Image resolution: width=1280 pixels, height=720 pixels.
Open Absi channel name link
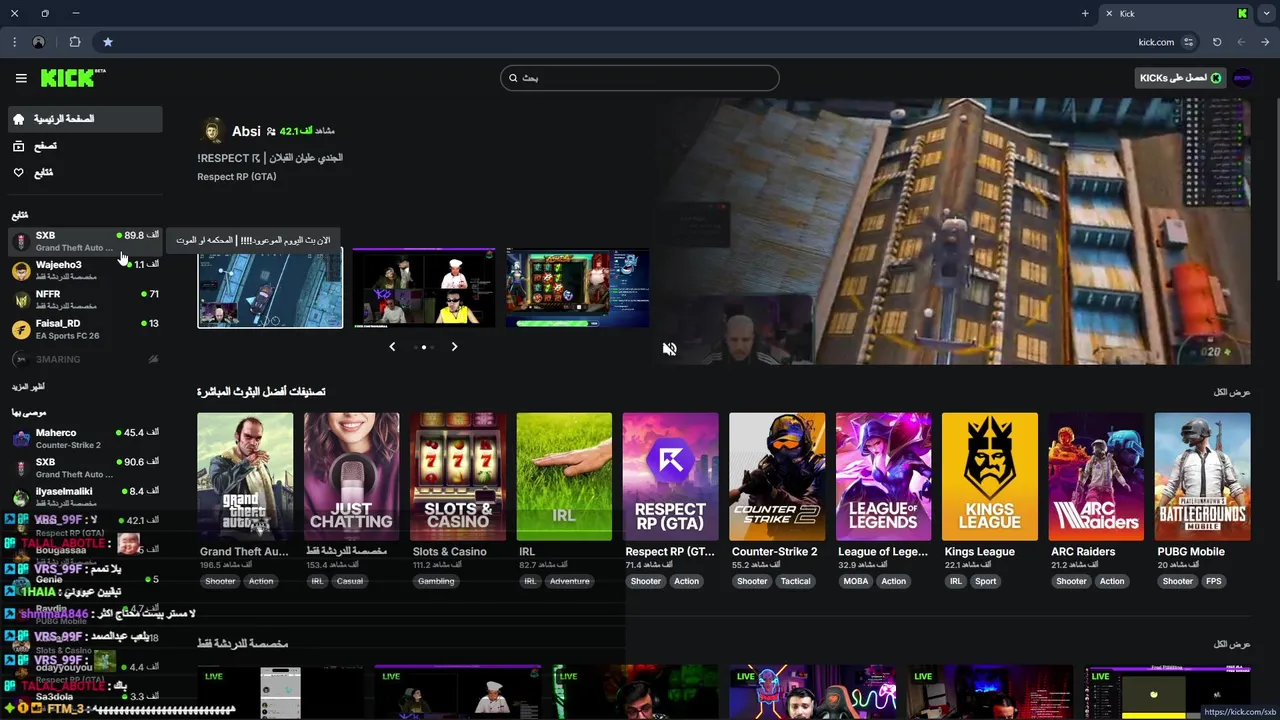pos(246,131)
